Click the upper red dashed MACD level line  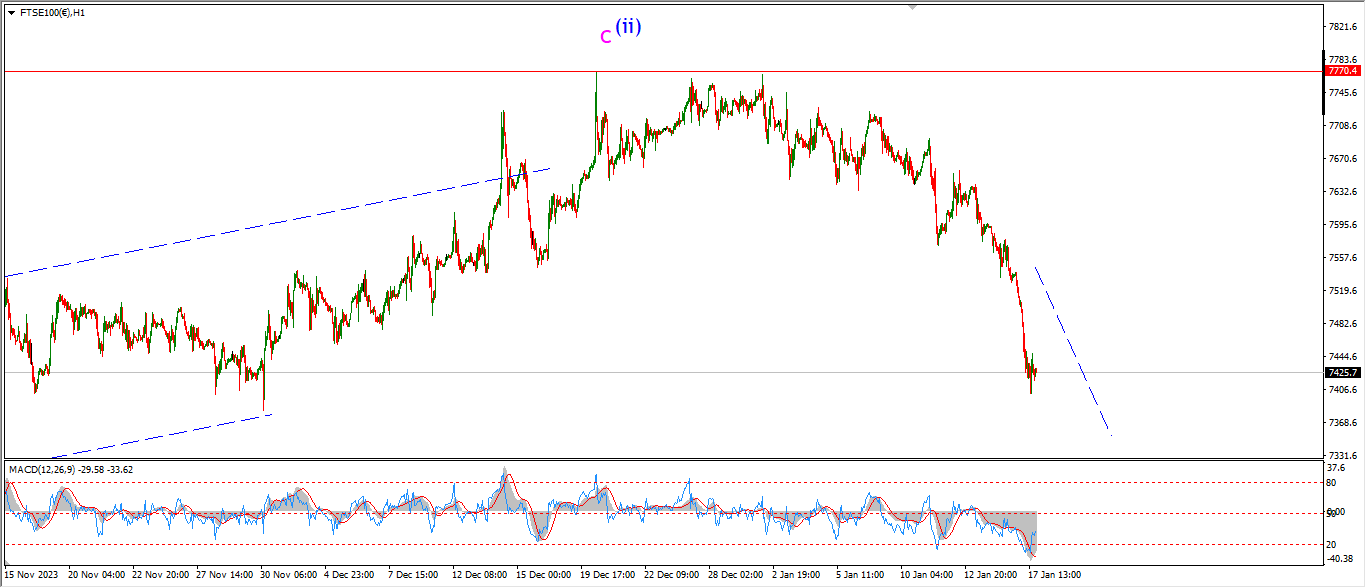click(x=300, y=482)
